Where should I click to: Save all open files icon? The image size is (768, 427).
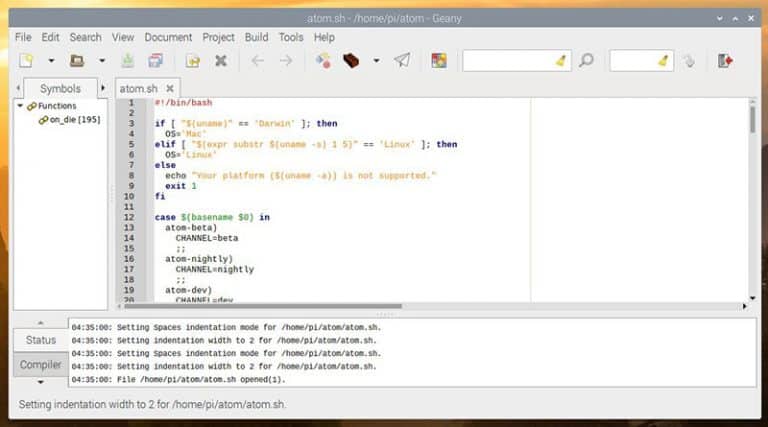coord(156,61)
